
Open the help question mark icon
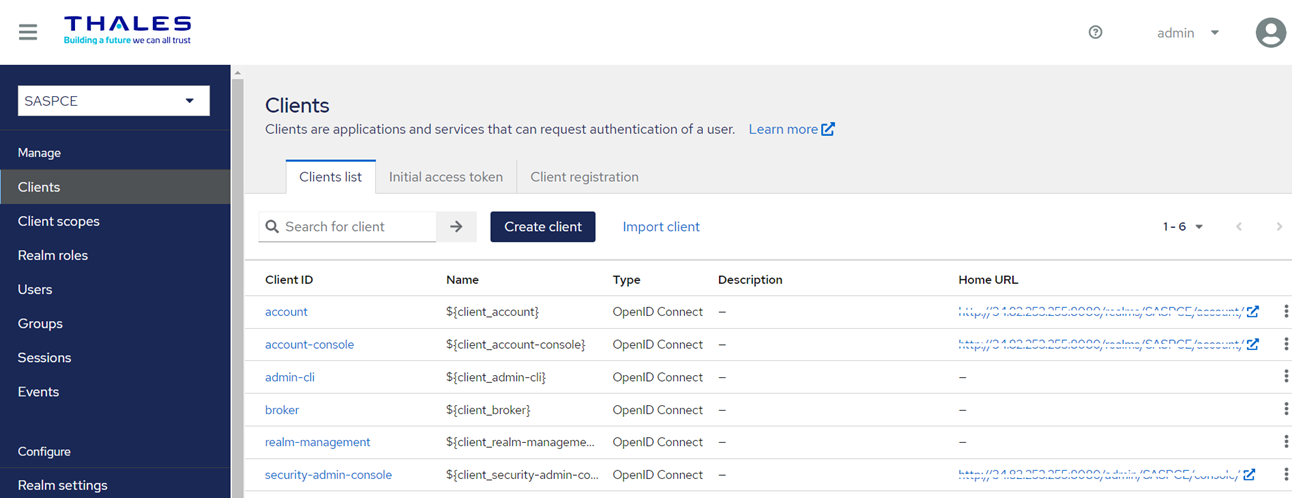(1095, 32)
